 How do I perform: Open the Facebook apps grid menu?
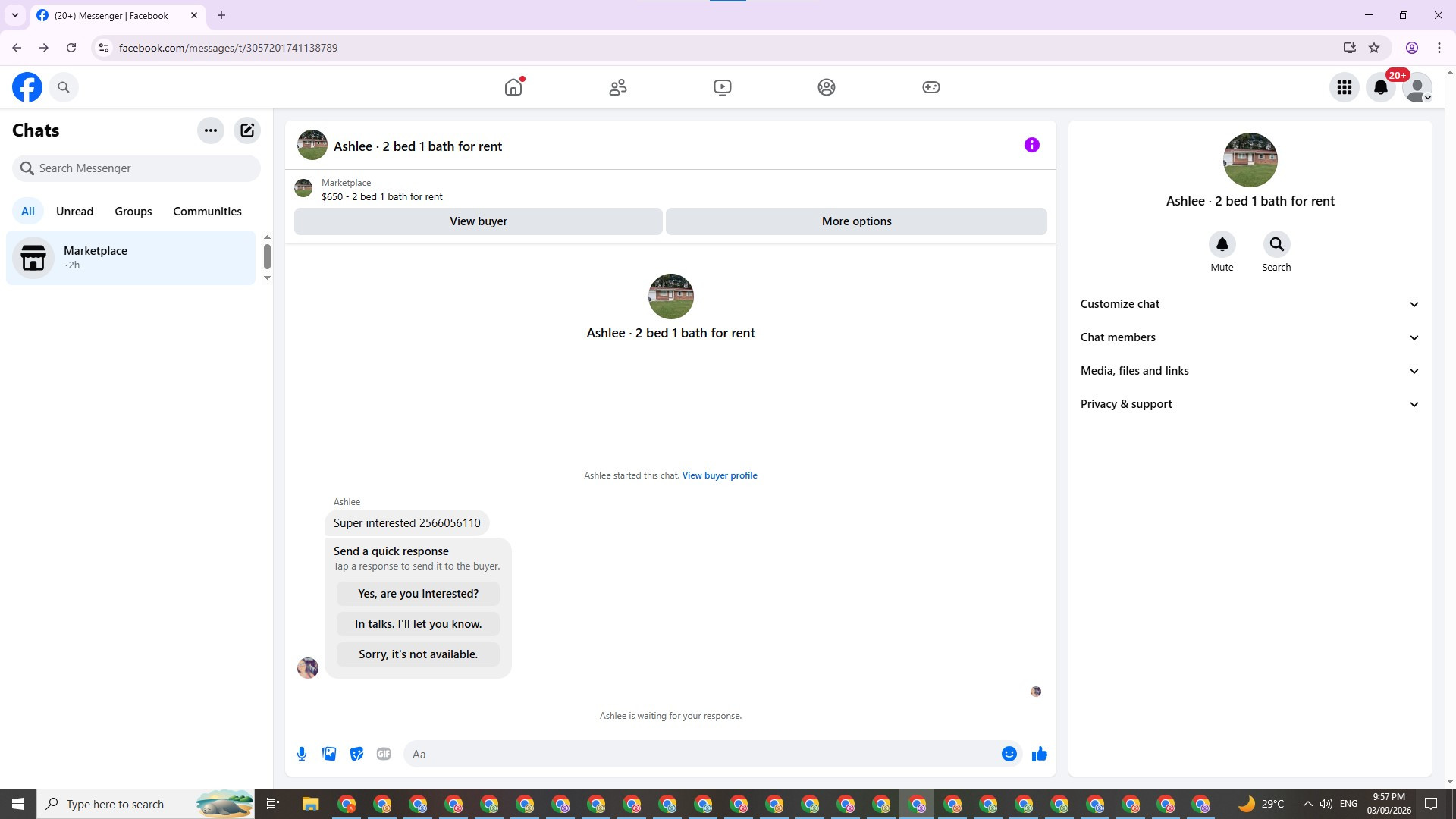[1344, 87]
